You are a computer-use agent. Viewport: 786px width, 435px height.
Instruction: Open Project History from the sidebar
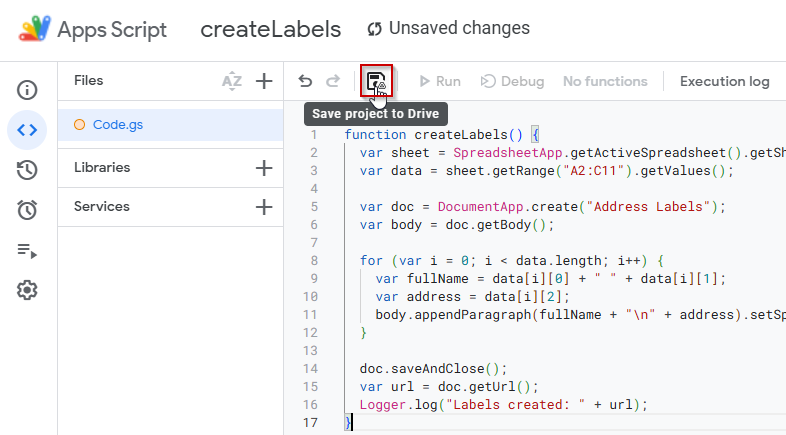pyautogui.click(x=27, y=170)
